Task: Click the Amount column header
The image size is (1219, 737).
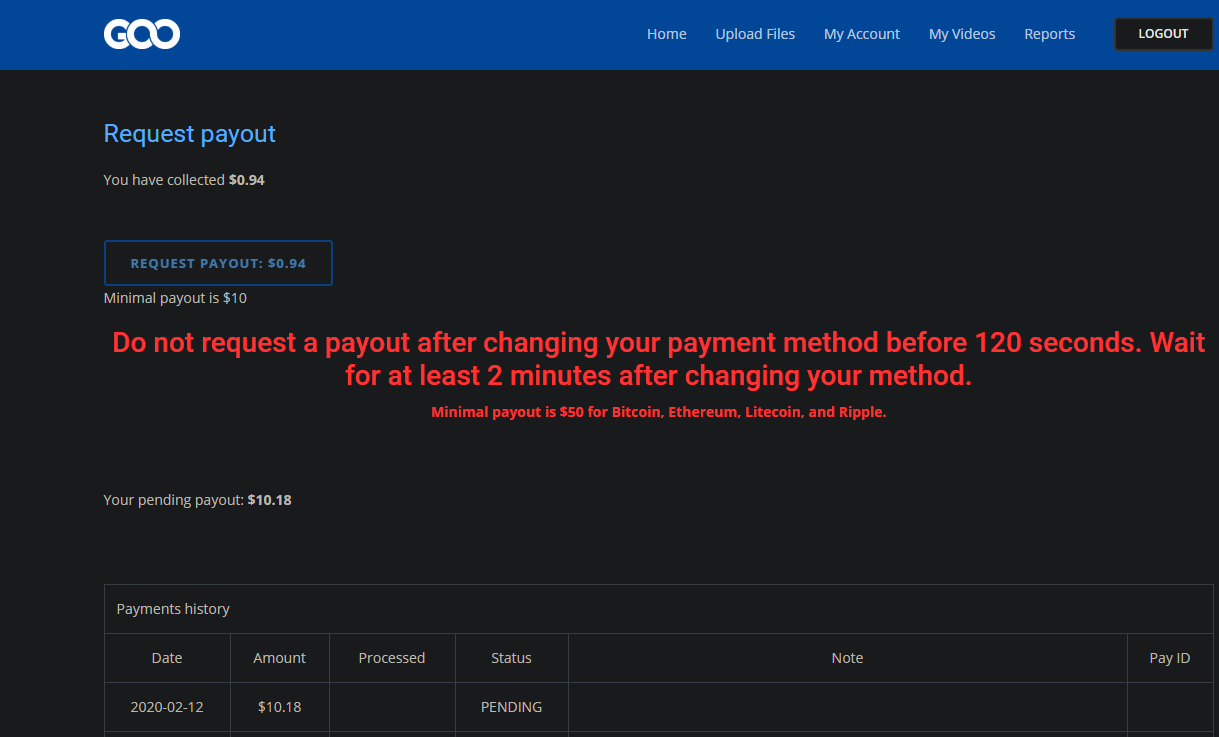Action: (x=279, y=658)
